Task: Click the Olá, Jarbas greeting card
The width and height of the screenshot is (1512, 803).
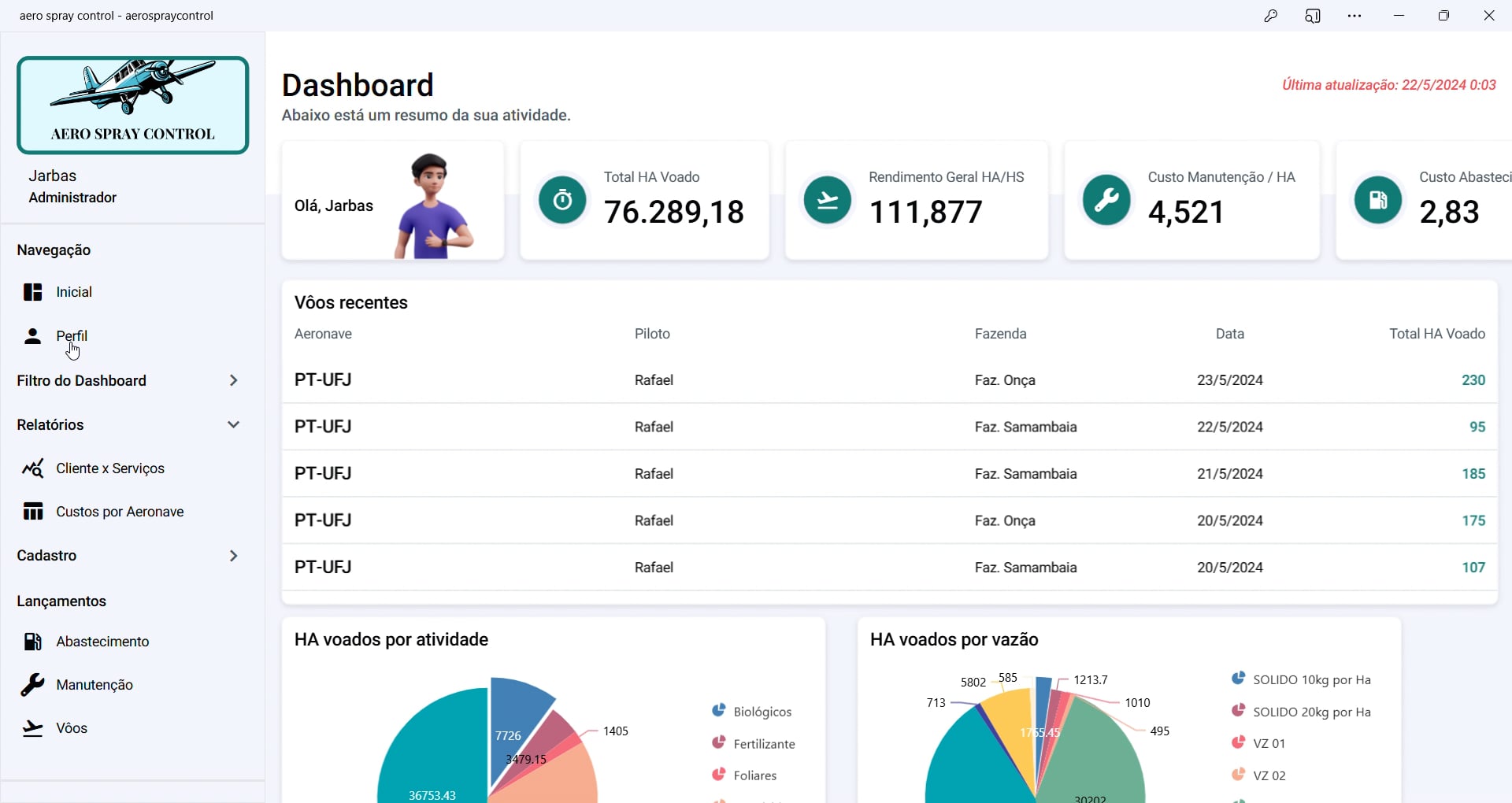Action: (393, 201)
